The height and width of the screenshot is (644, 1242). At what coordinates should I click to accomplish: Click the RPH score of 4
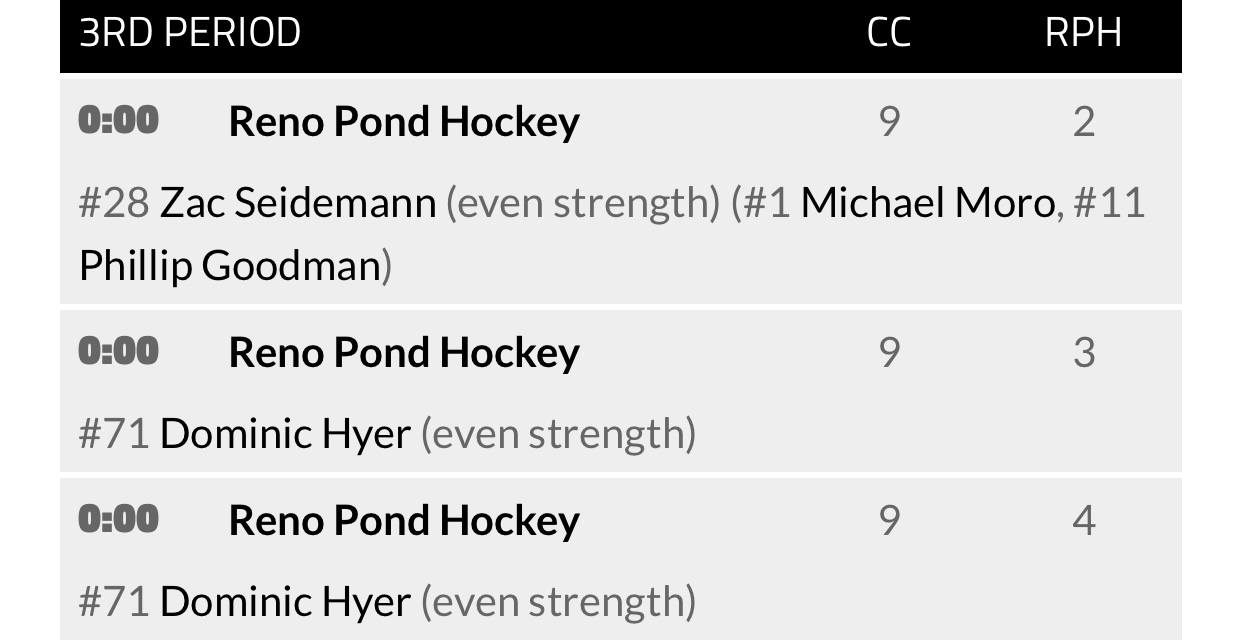pos(1084,521)
